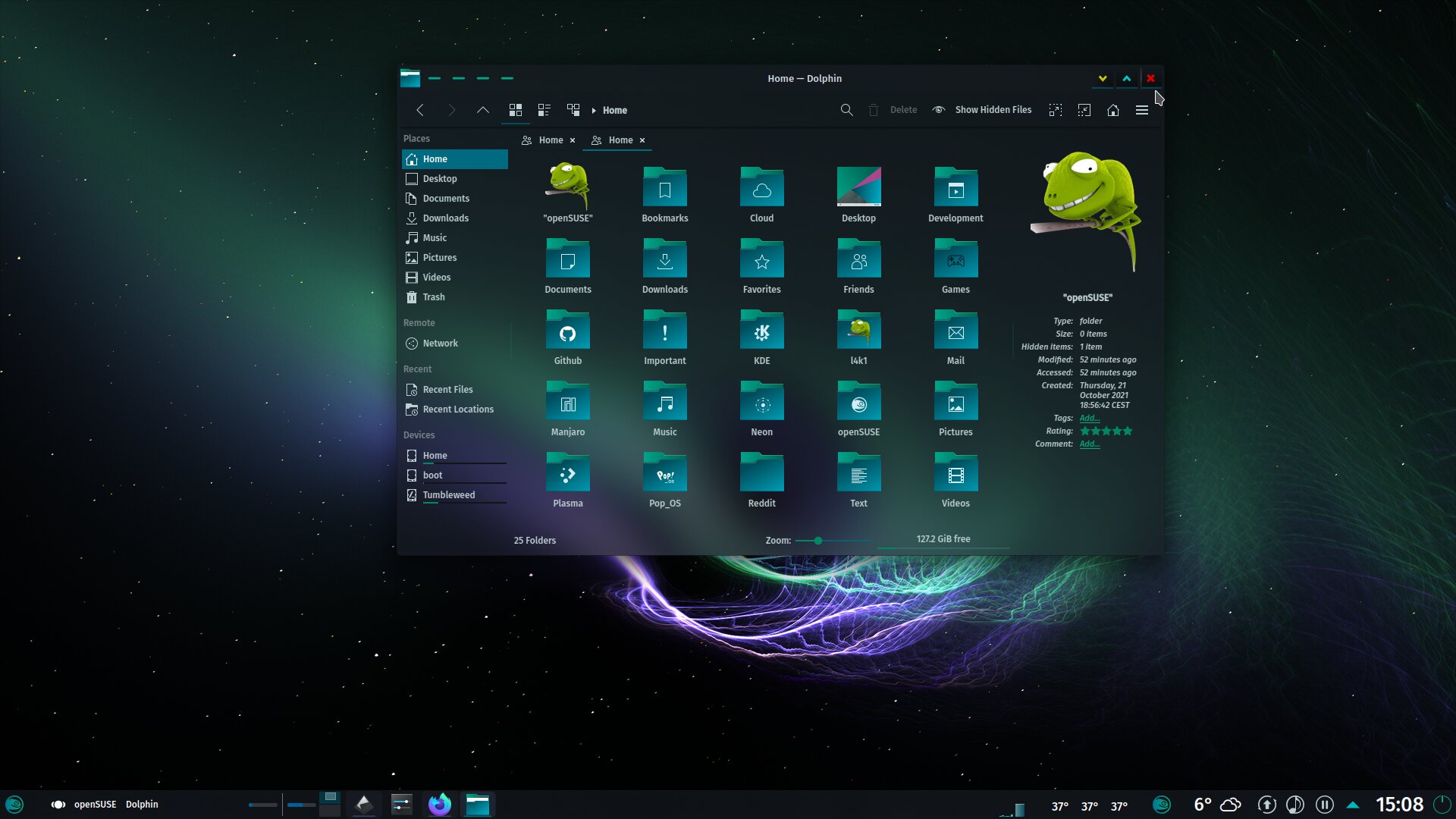1456x819 pixels.
Task: Open the Dolphin menu in the panel
Action: 142,805
